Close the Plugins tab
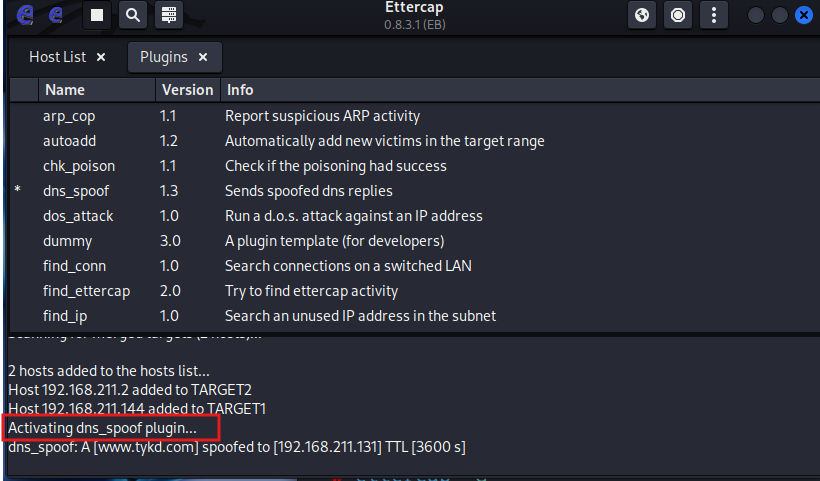Image resolution: width=820 pixels, height=481 pixels. (204, 57)
